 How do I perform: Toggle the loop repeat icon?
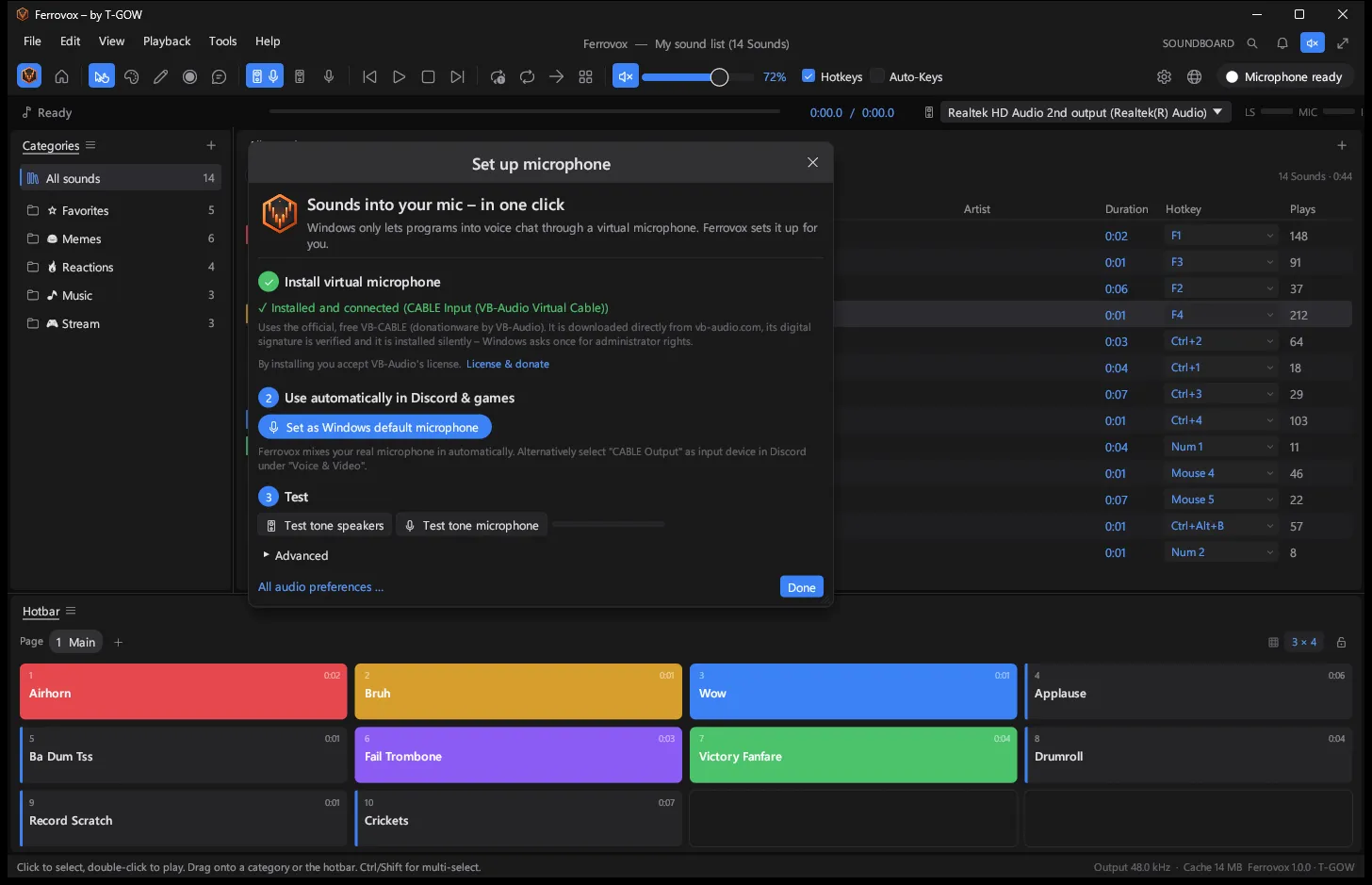[x=527, y=77]
